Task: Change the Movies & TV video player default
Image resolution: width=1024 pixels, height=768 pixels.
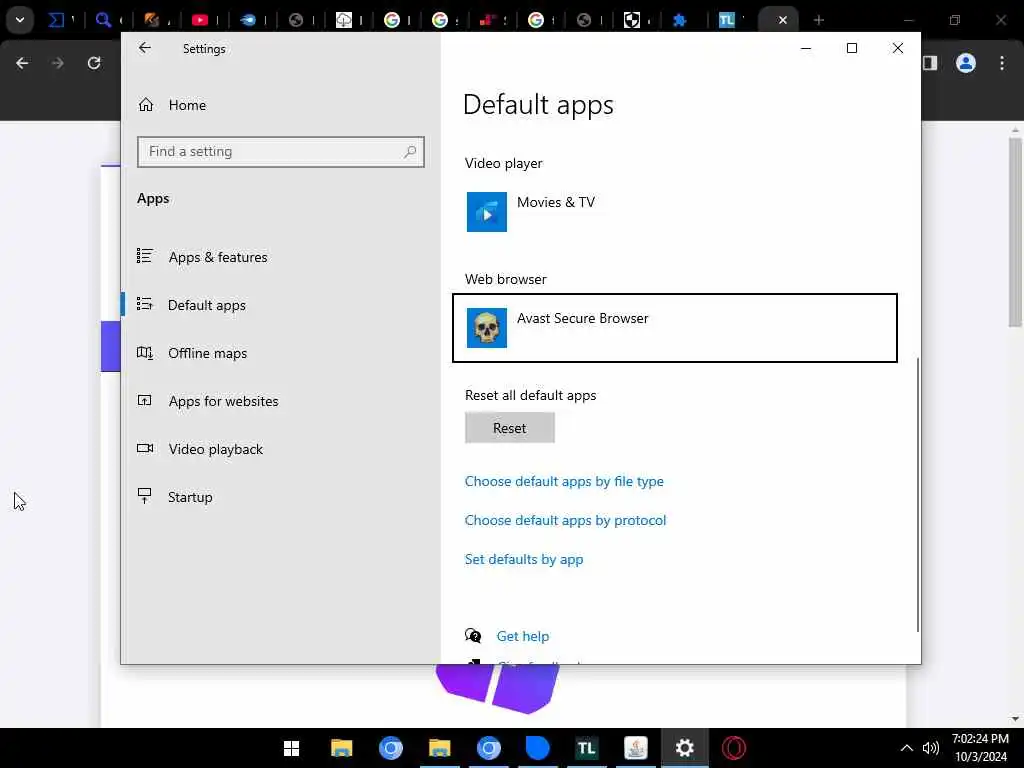Action: point(675,212)
